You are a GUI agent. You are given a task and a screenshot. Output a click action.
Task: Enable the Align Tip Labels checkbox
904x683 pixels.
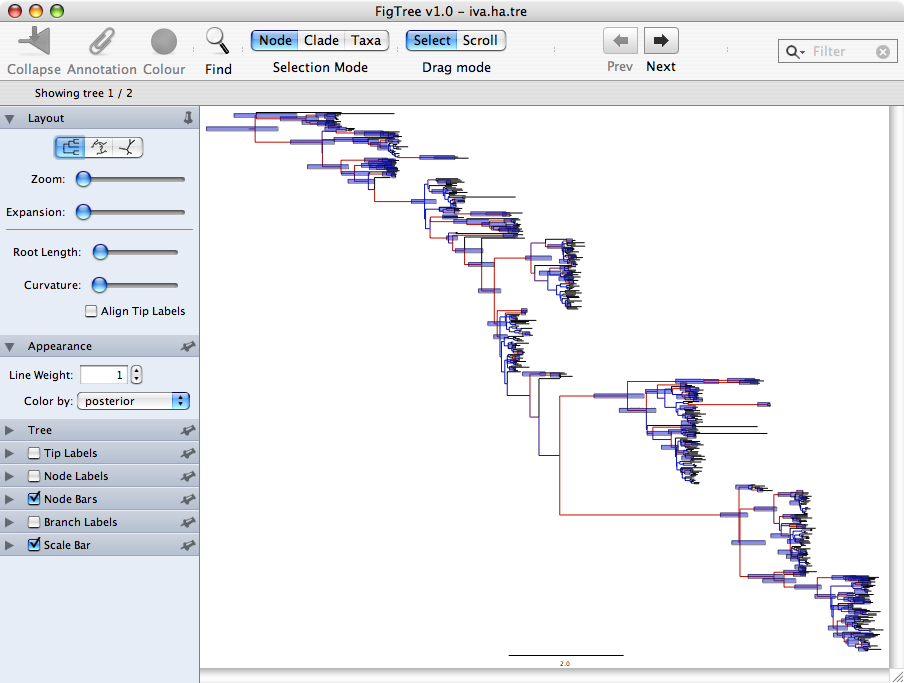pos(91,311)
